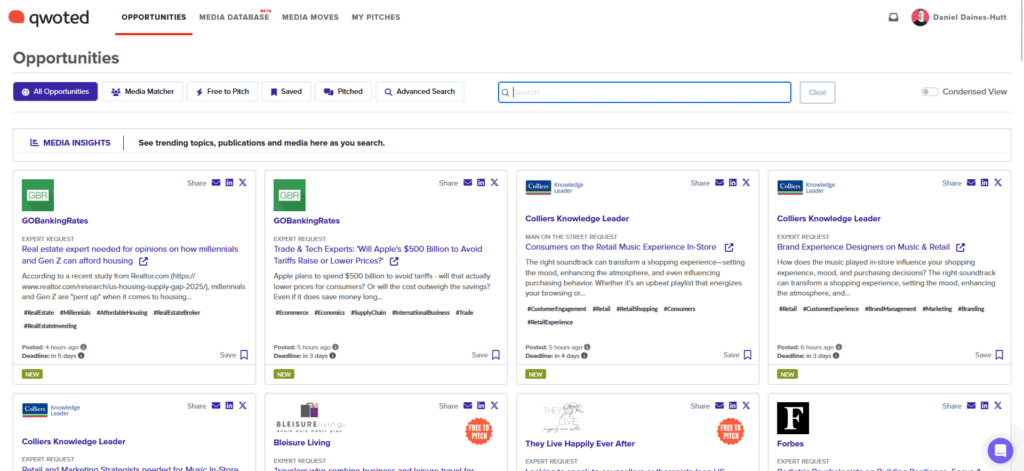The height and width of the screenshot is (471, 1024).
Task: Click the #AffordableHousing hashtag
Action: tap(121, 312)
